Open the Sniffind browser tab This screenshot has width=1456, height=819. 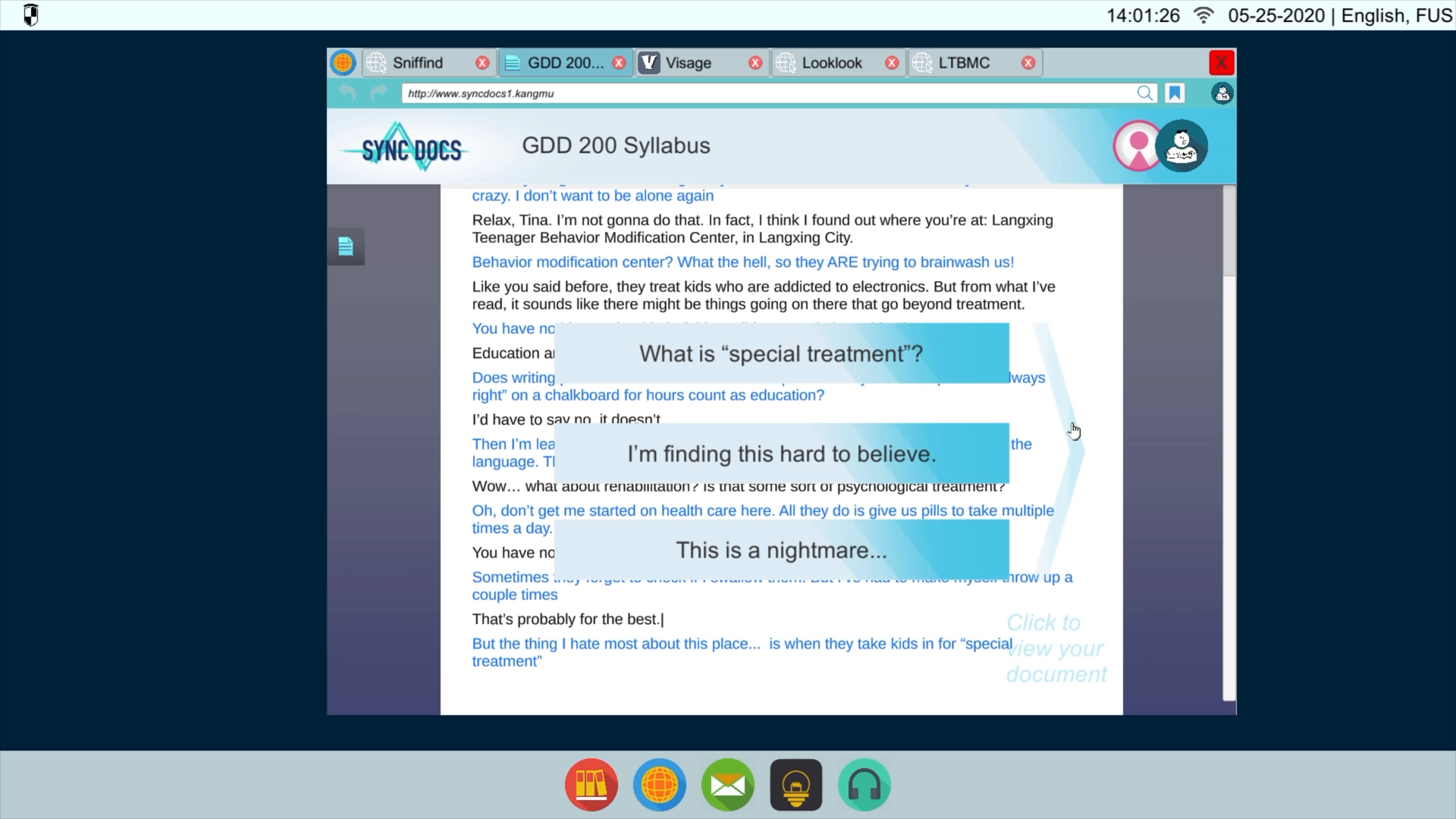(x=418, y=62)
